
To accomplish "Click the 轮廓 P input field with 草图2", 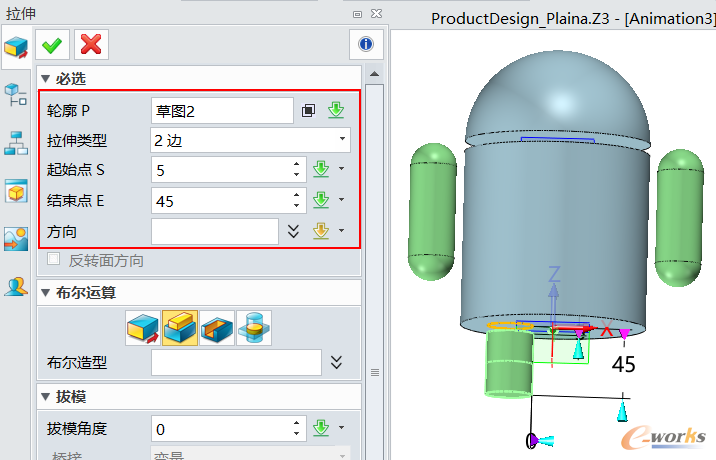I will point(222,111).
